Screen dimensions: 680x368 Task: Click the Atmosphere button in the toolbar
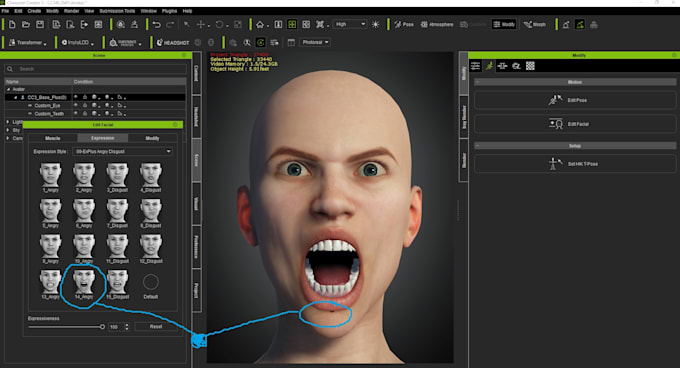point(437,24)
